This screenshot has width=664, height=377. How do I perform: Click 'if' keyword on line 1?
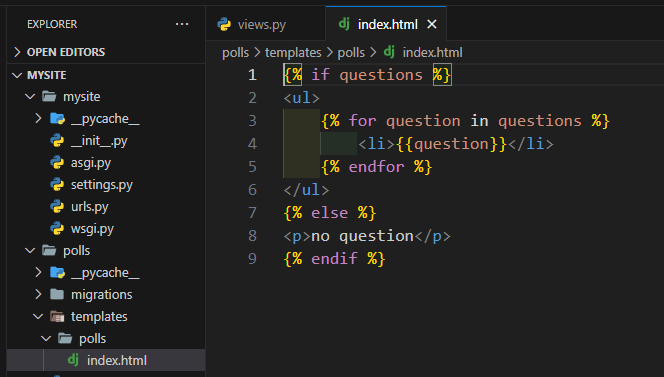[320, 75]
